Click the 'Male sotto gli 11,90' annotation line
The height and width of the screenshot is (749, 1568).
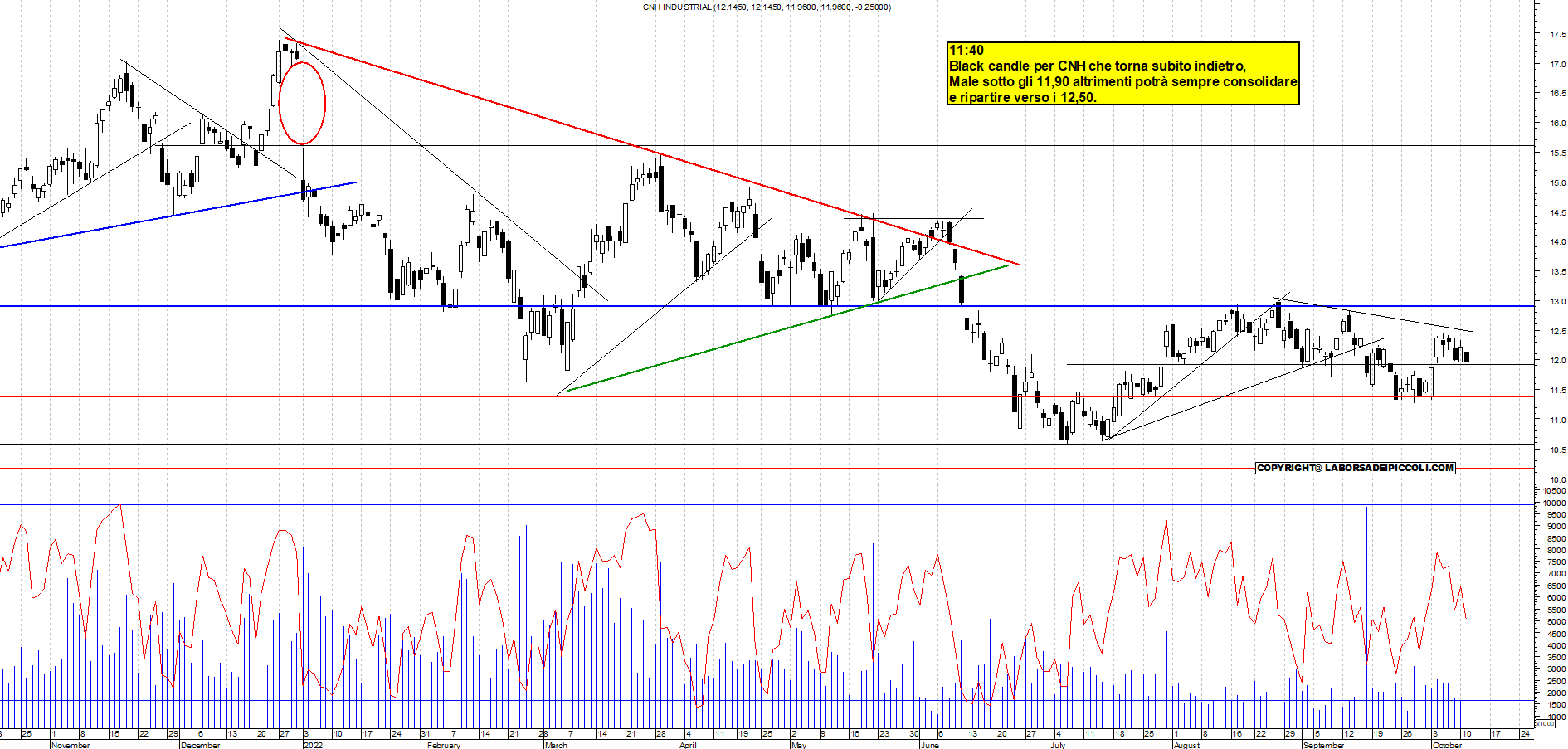pyautogui.click(x=1122, y=82)
